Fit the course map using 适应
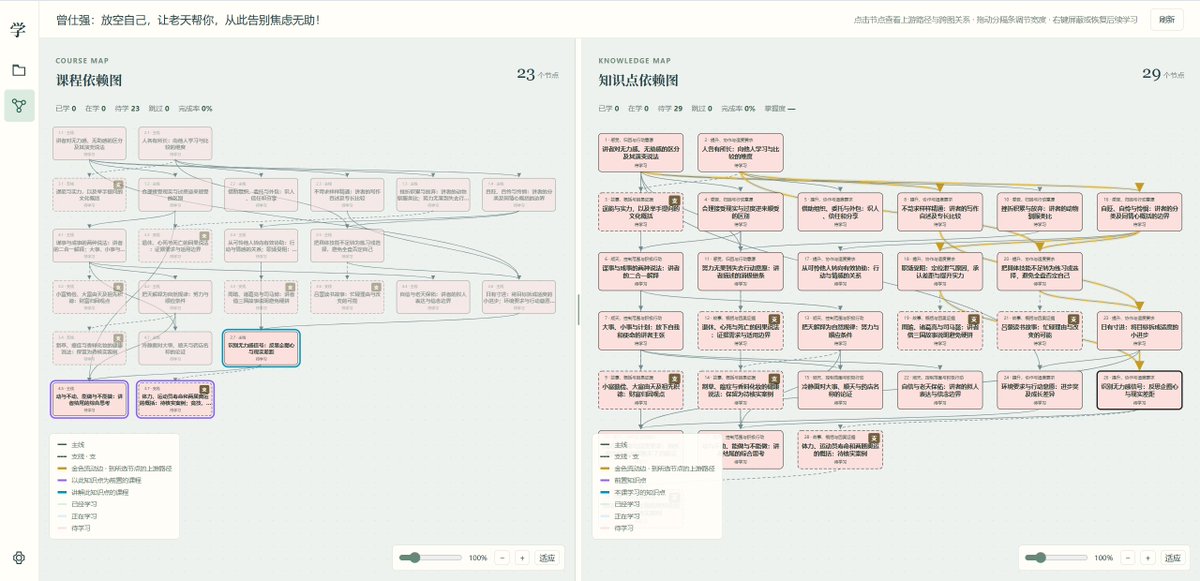 pyautogui.click(x=546, y=557)
